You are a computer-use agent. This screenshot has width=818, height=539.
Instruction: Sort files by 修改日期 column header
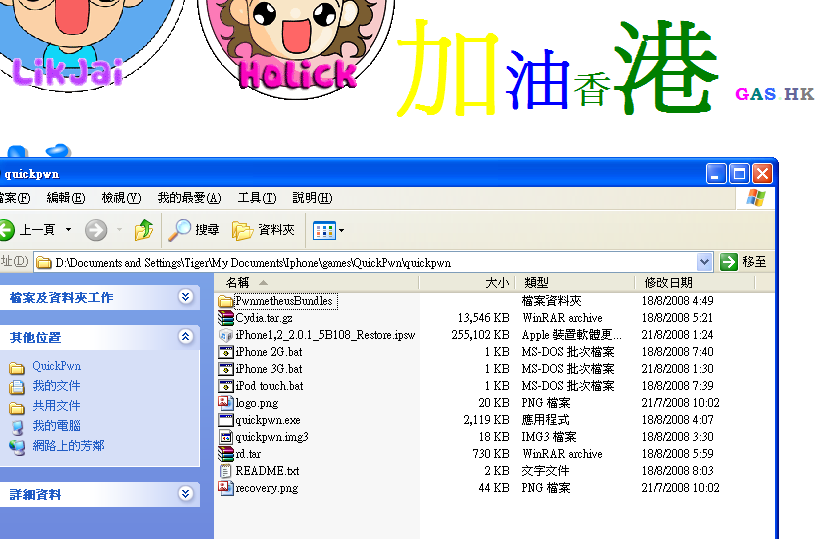coord(668,283)
